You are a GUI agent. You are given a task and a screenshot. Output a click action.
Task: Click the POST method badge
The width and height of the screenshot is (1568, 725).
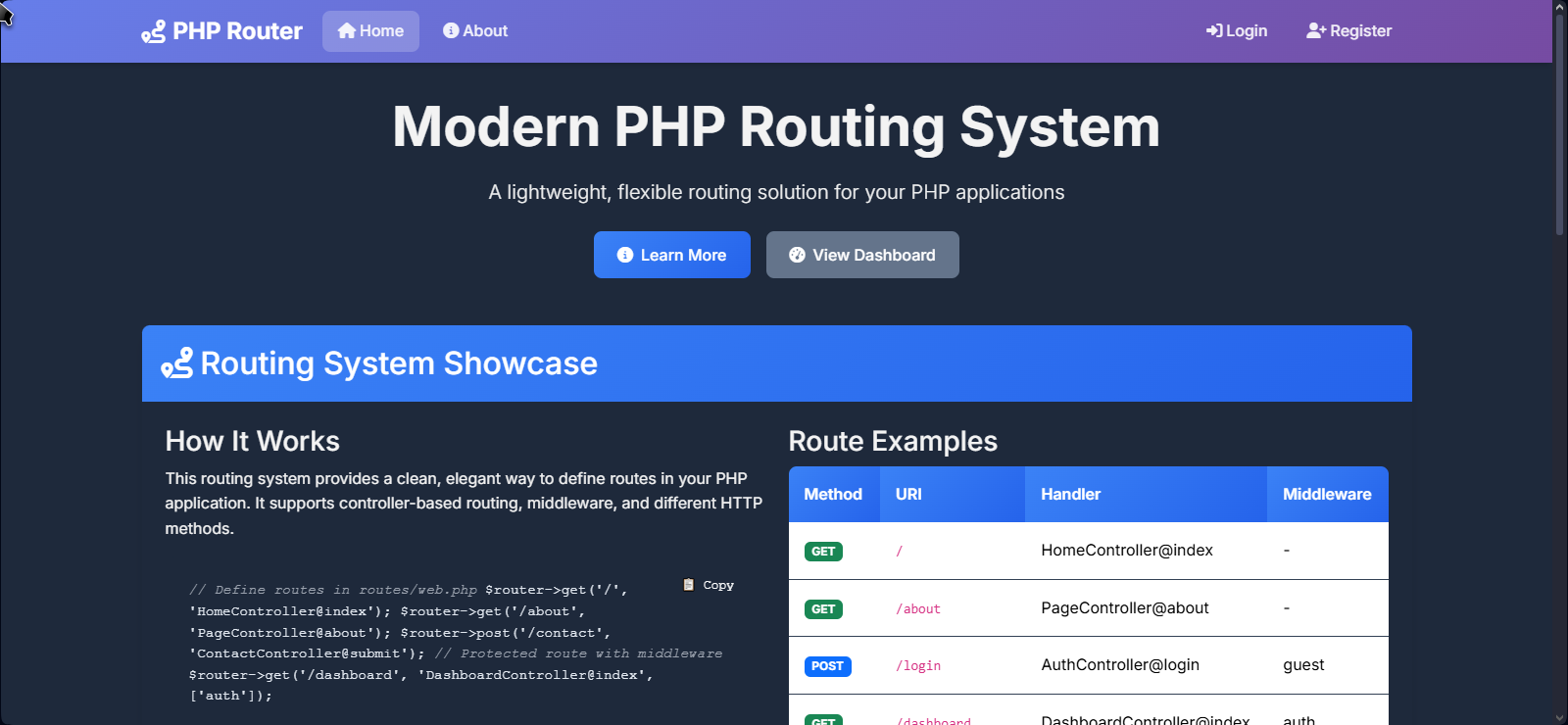(827, 666)
